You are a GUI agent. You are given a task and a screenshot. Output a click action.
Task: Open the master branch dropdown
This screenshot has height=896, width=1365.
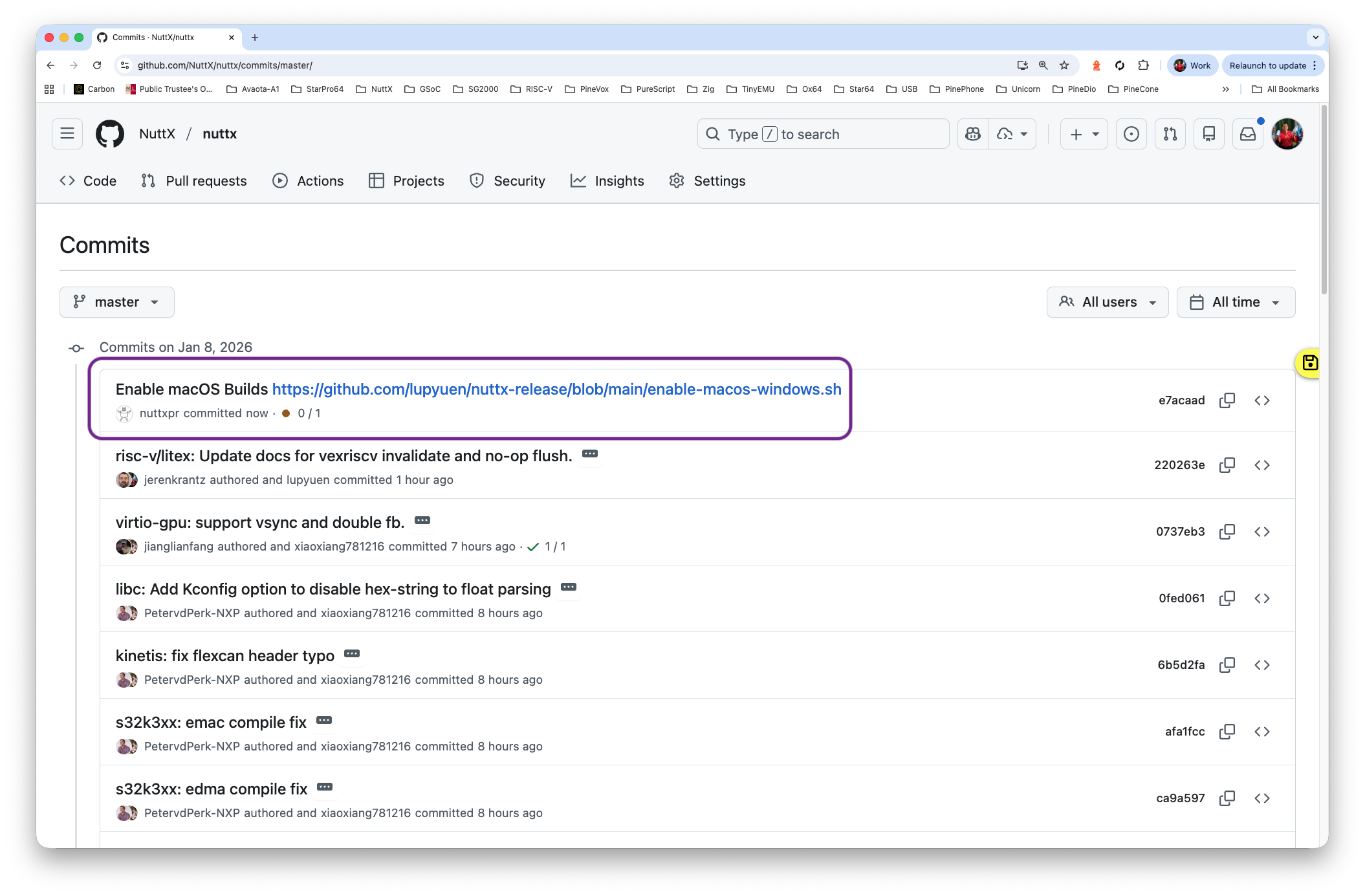[117, 302]
